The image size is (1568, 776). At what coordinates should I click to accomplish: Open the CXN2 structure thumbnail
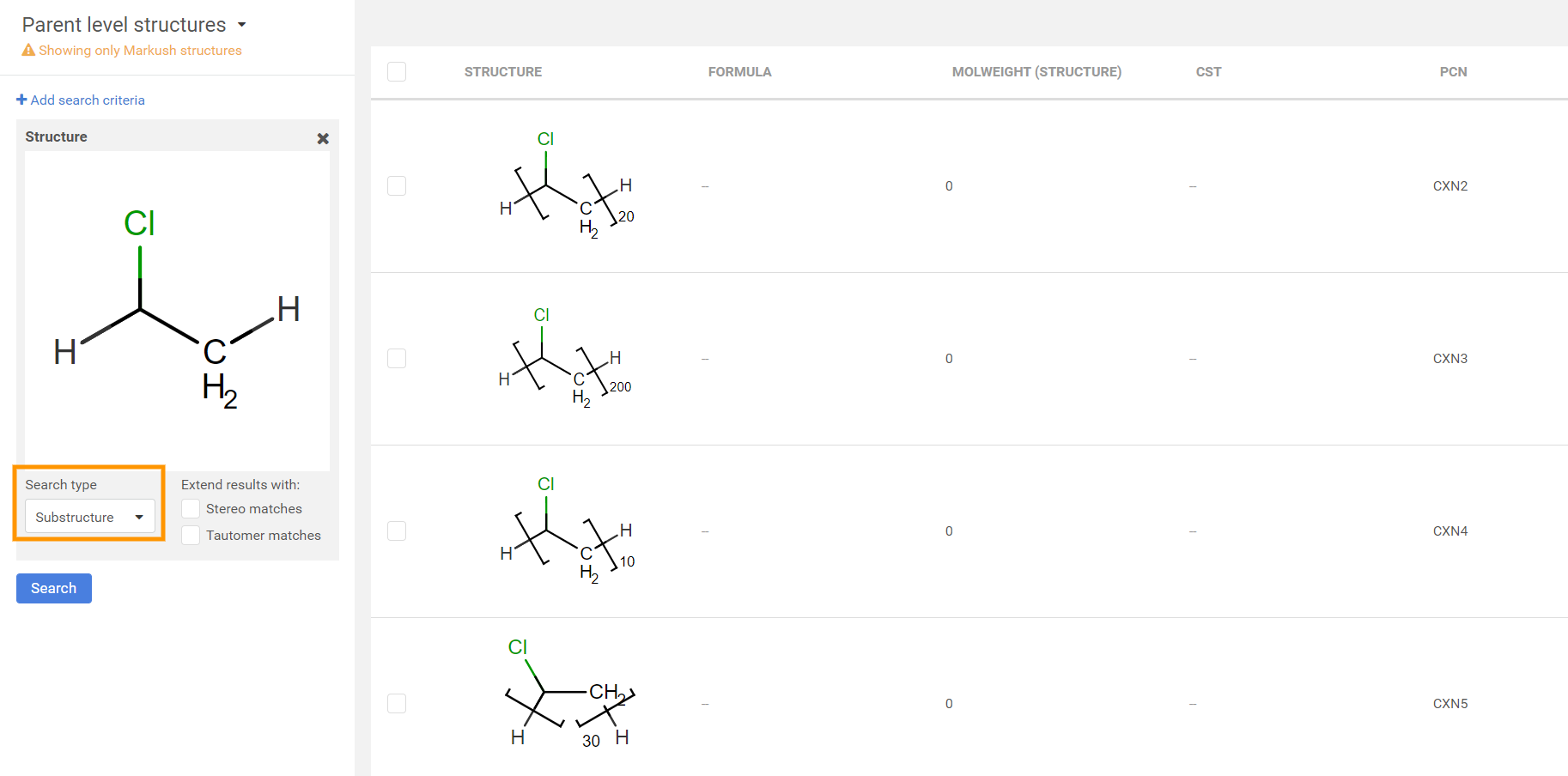(567, 186)
